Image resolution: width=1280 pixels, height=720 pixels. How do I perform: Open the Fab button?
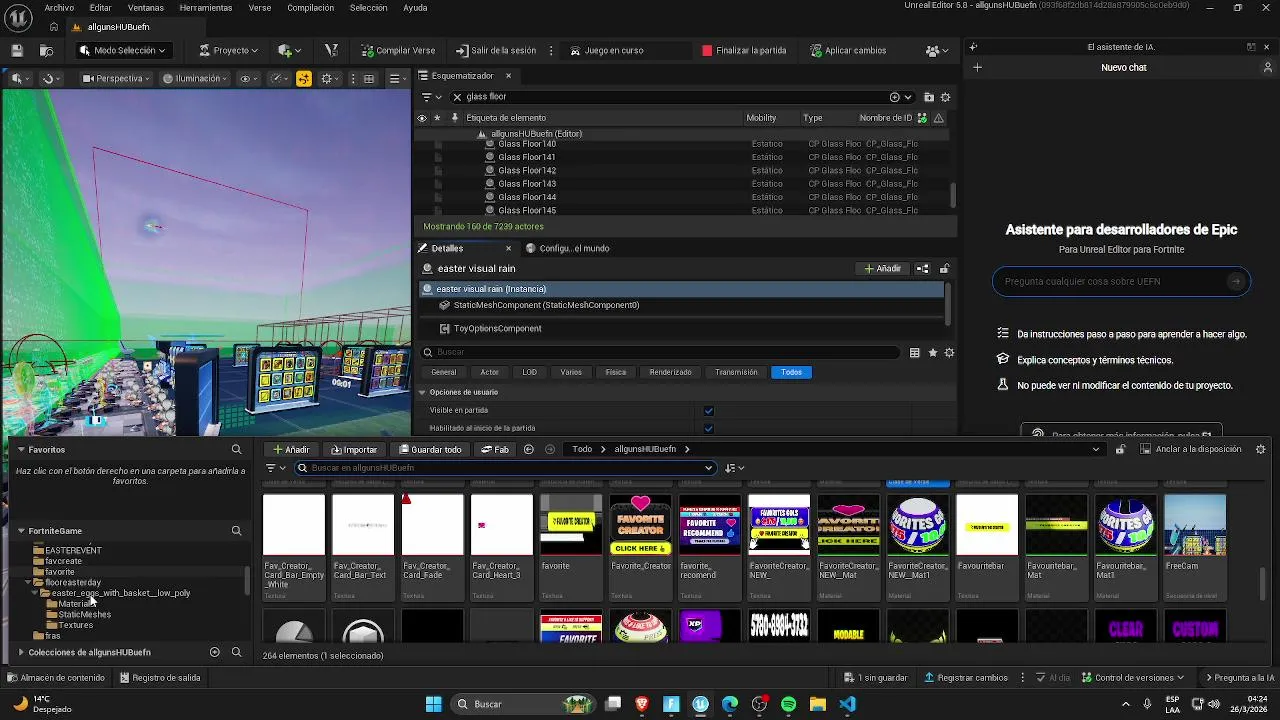tap(495, 449)
